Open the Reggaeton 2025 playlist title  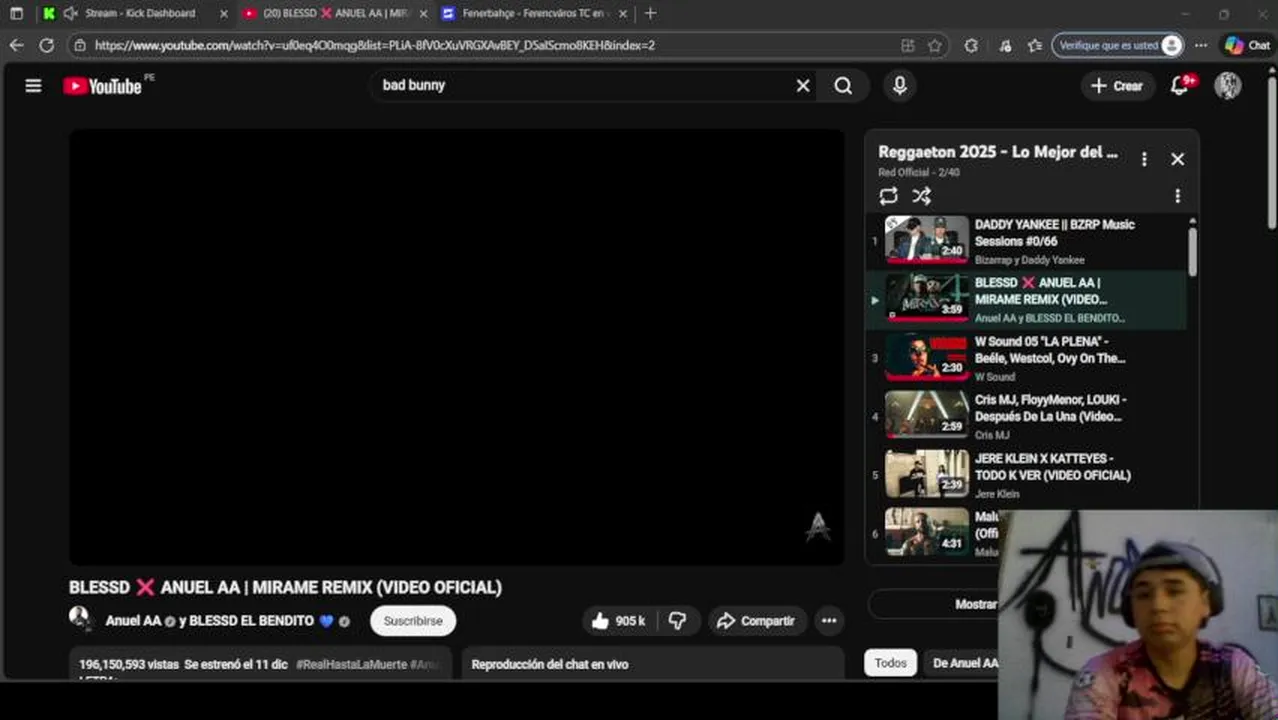click(x=998, y=152)
